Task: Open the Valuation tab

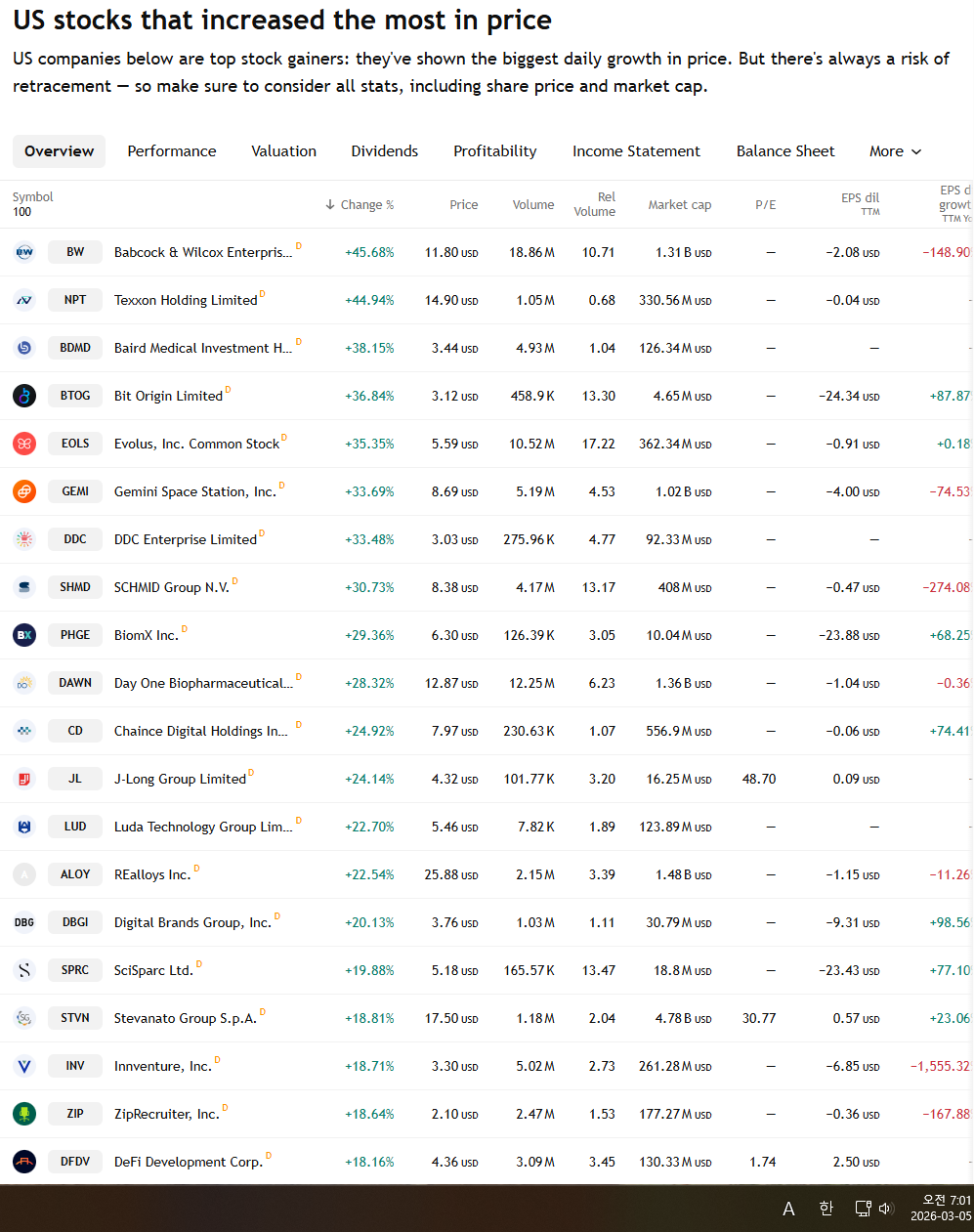Action: click(284, 151)
